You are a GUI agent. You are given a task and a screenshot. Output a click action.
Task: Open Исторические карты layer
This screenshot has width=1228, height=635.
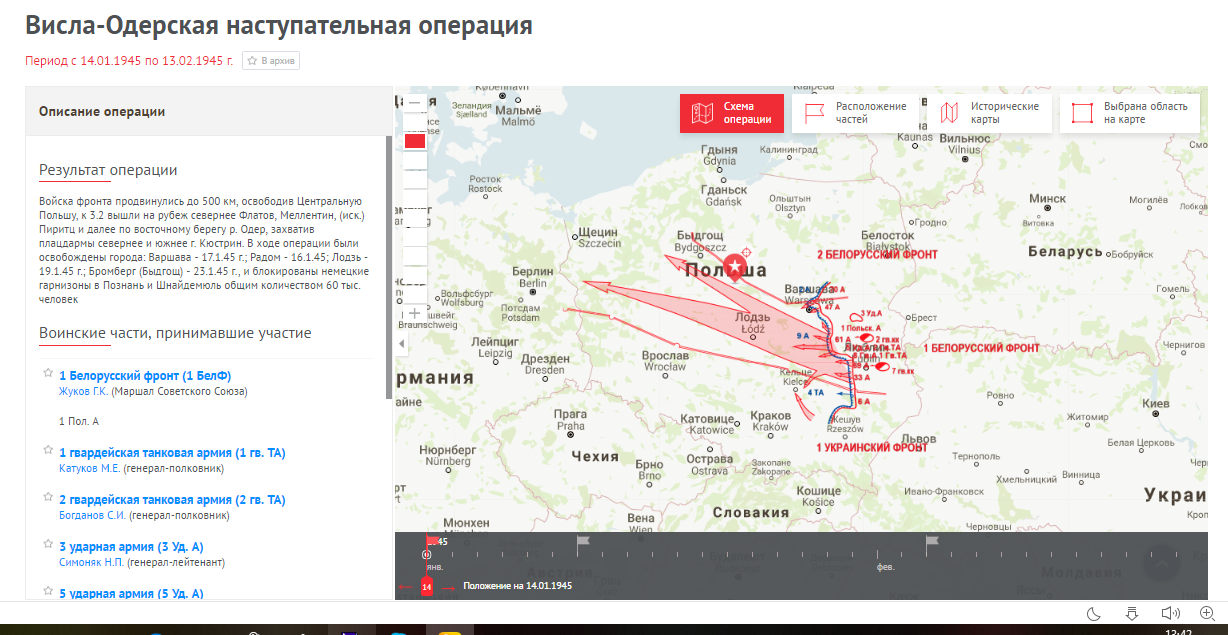coord(990,113)
